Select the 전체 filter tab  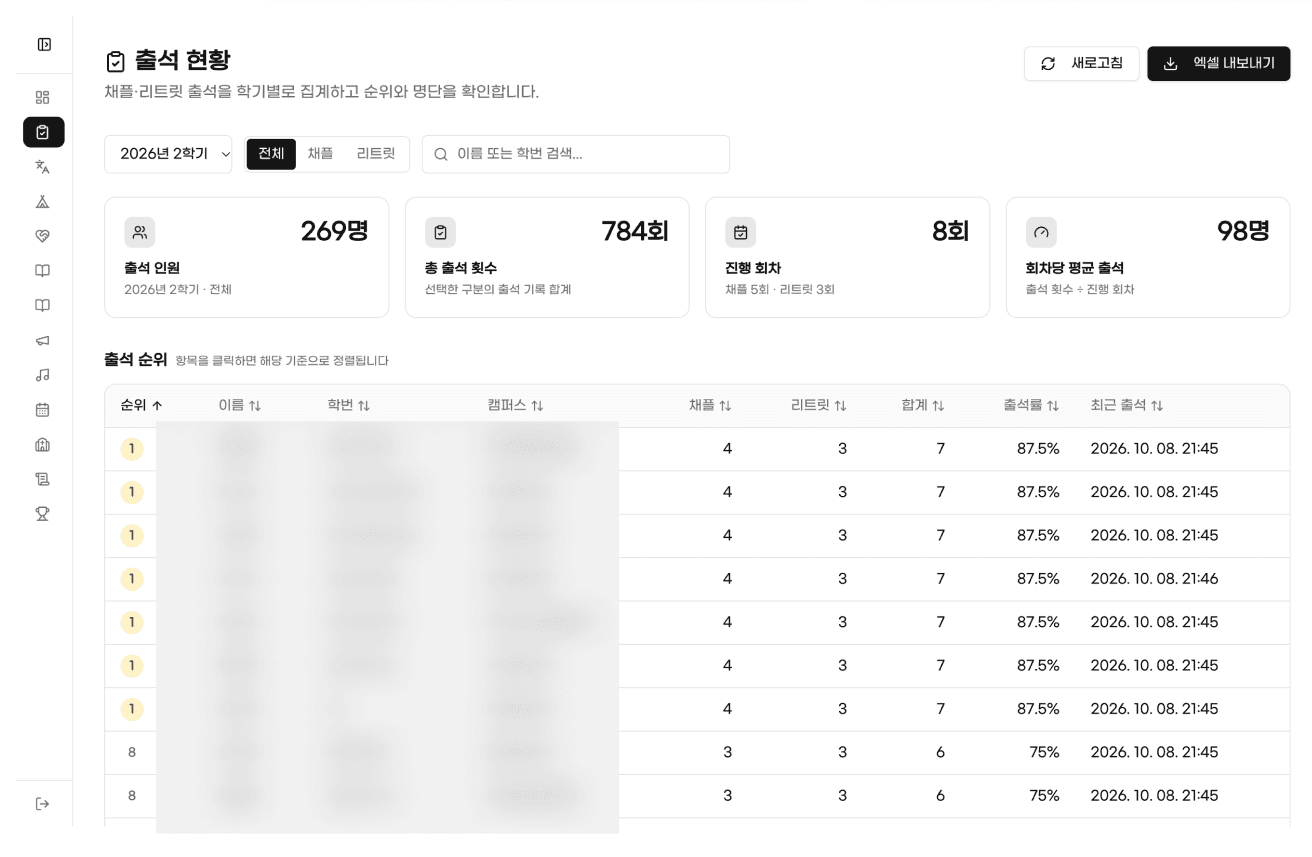[271, 154]
